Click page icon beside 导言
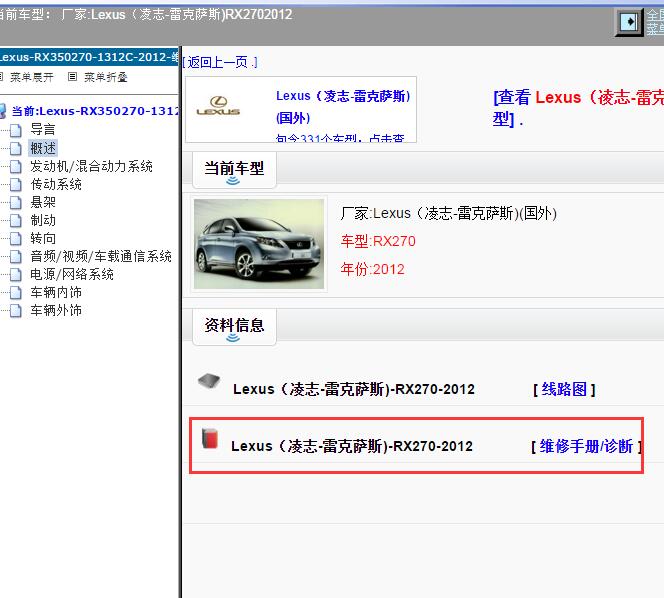The height and width of the screenshot is (598, 664). 16,130
